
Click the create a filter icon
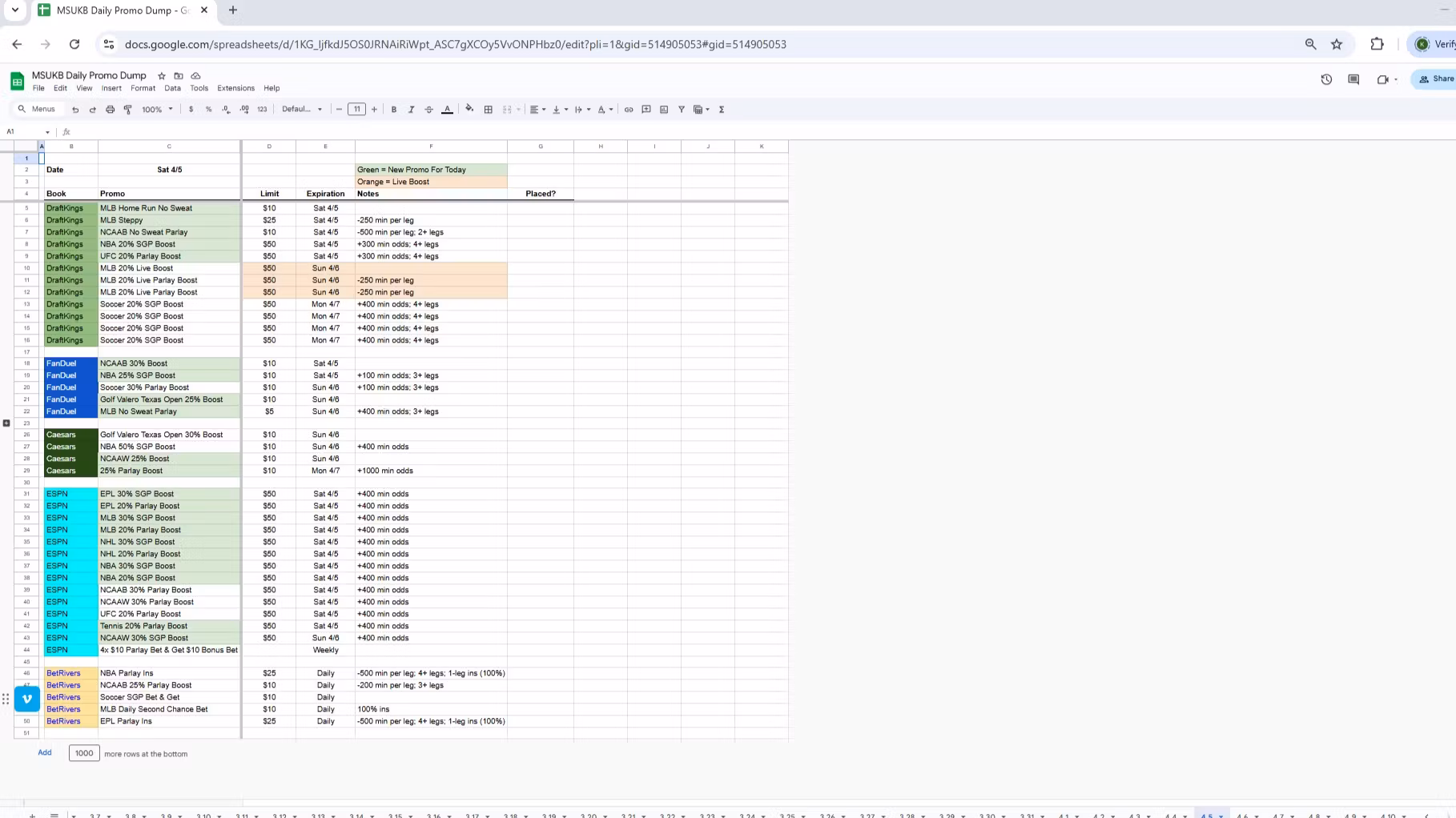[x=682, y=110]
